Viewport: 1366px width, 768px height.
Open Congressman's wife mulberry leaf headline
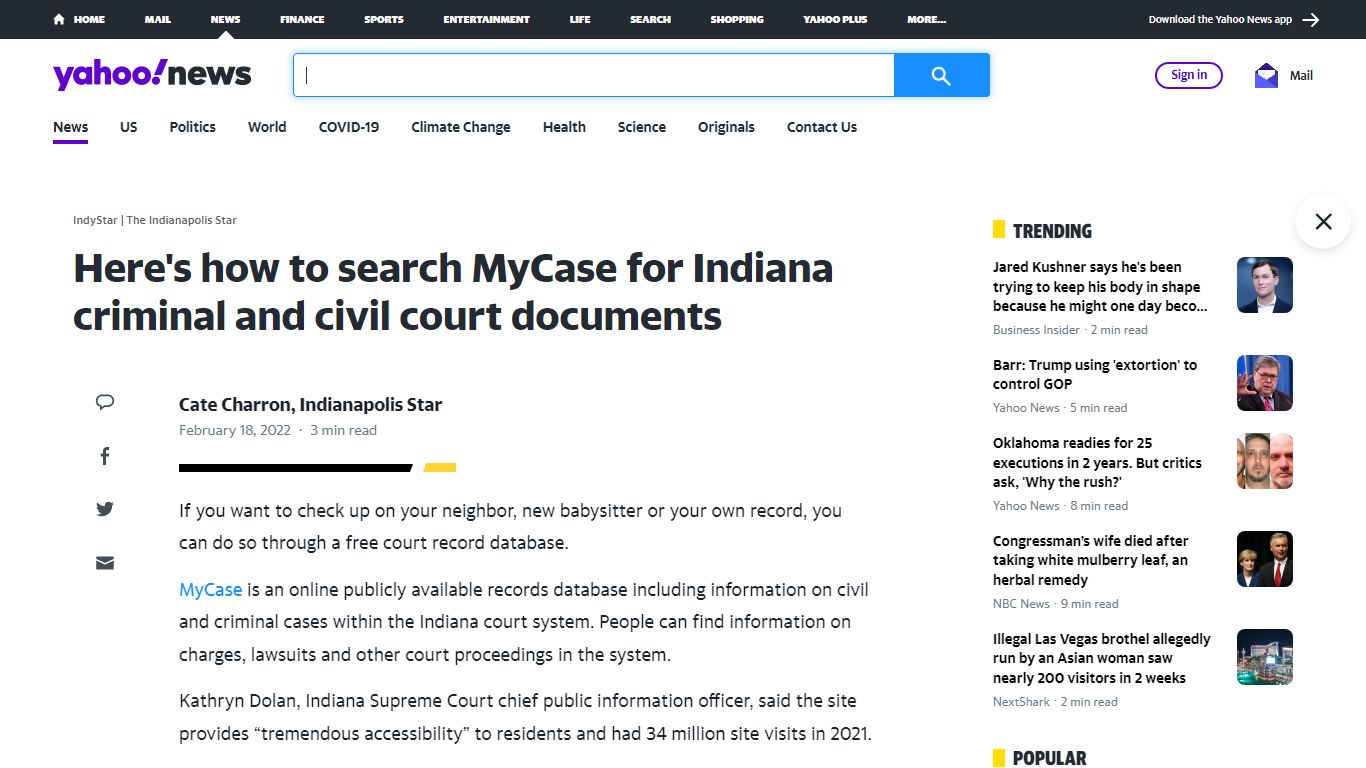(x=1091, y=560)
